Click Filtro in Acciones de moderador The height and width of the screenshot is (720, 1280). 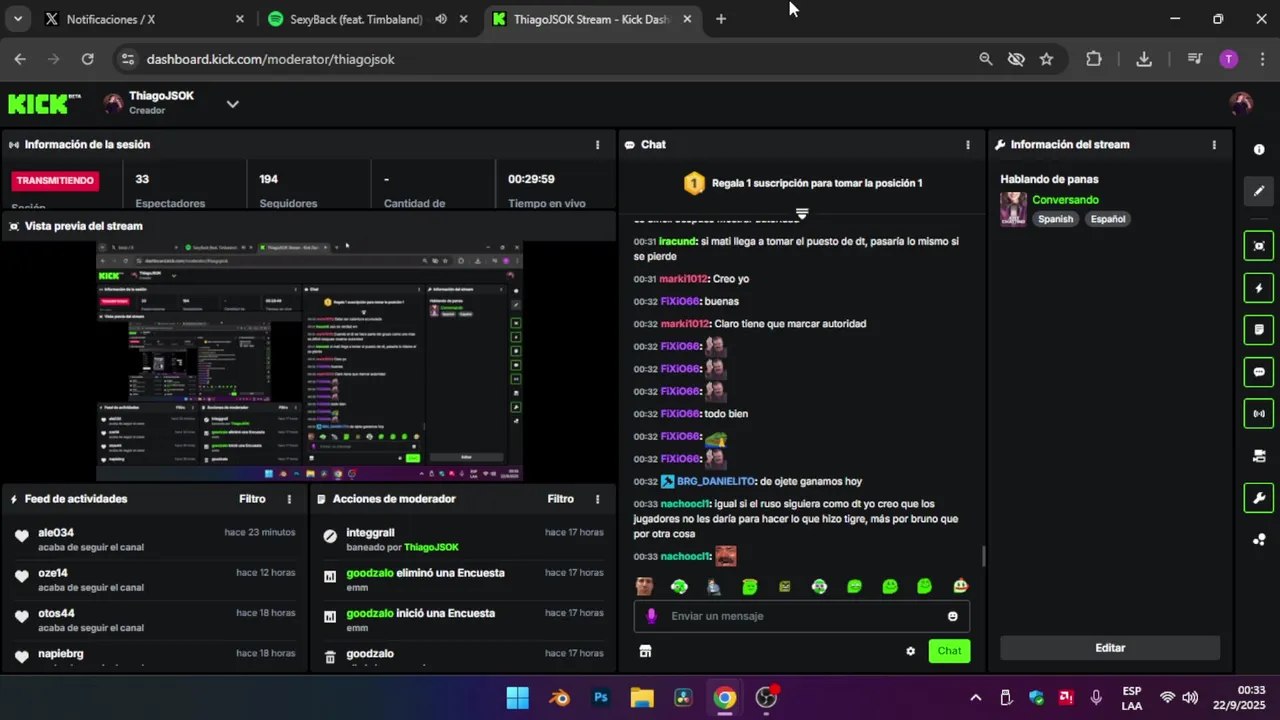(x=561, y=499)
